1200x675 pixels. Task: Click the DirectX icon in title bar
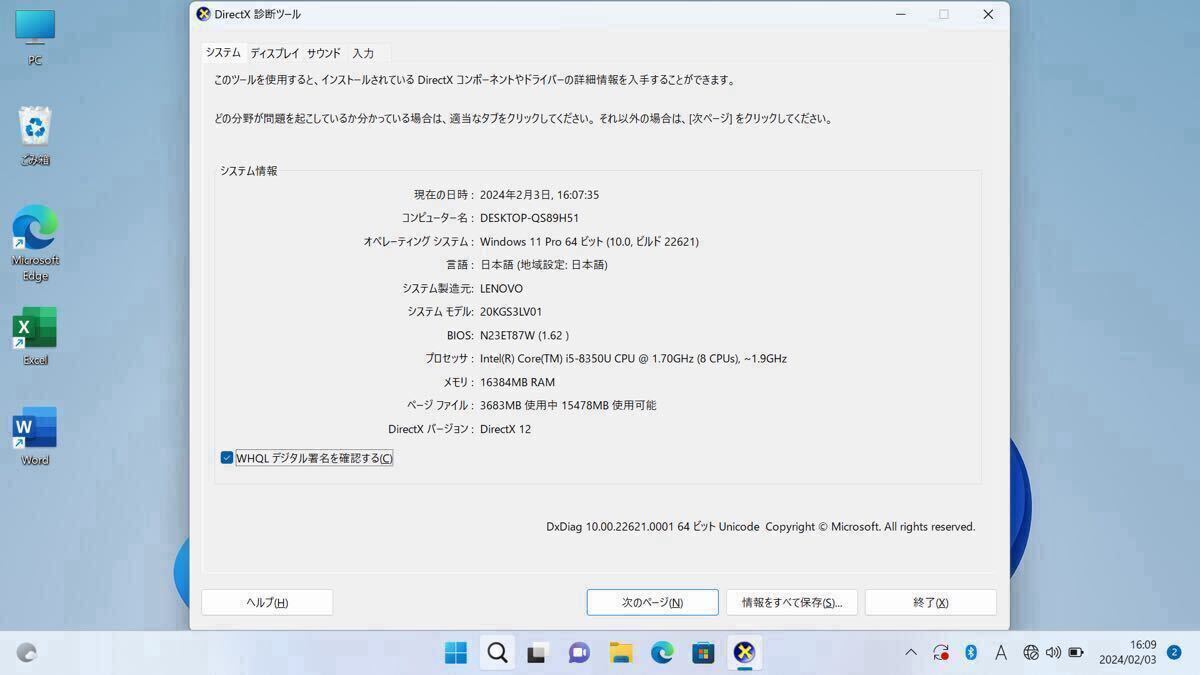click(x=203, y=14)
